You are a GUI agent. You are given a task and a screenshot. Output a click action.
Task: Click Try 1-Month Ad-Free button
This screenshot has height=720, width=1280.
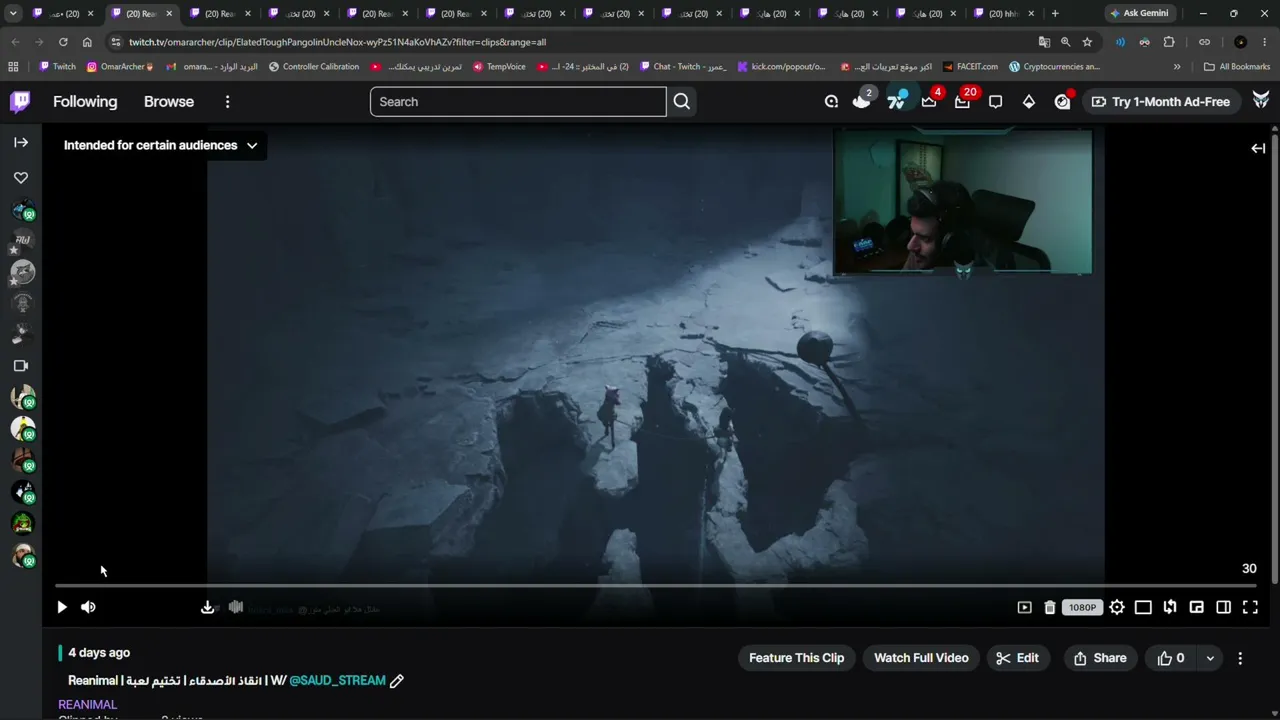[x=1161, y=102]
